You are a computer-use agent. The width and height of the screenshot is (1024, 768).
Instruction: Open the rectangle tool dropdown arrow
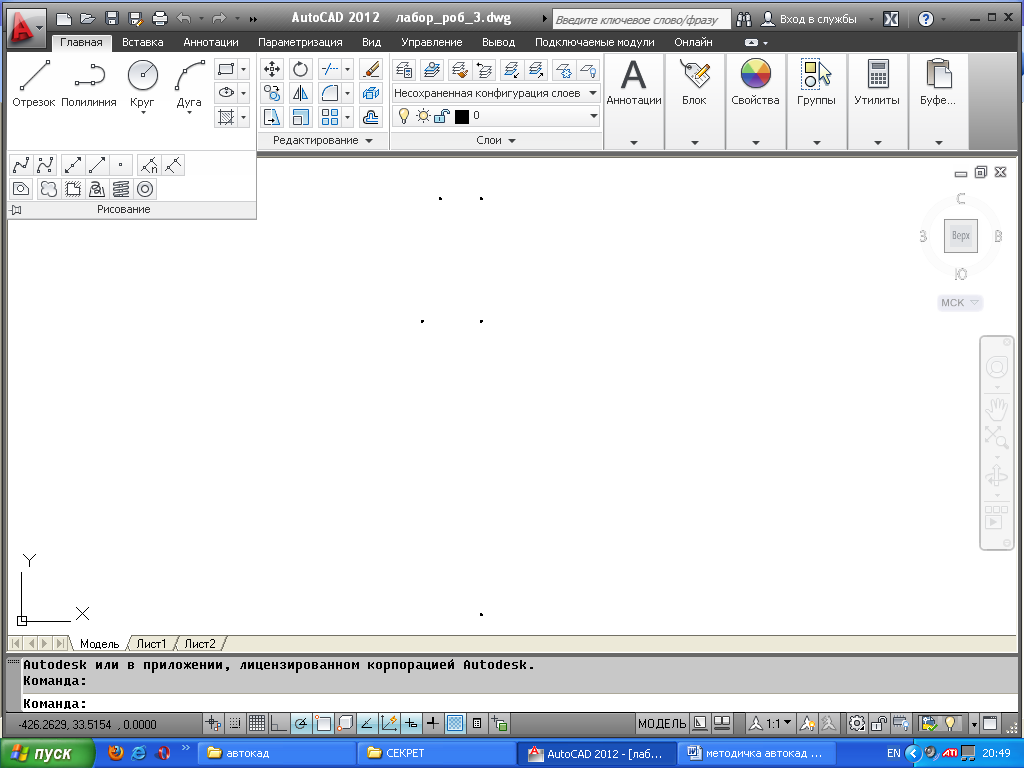pyautogui.click(x=244, y=69)
